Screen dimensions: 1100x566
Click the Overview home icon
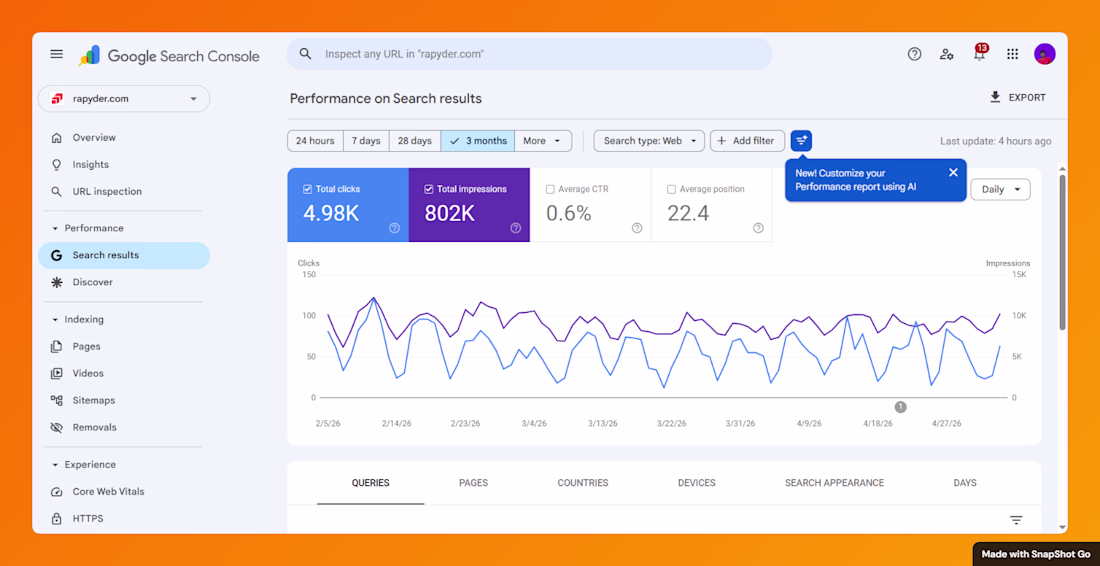pos(57,137)
